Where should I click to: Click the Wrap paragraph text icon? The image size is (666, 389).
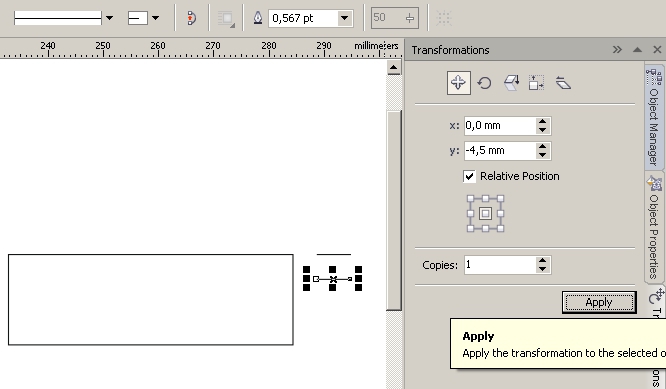pyautogui.click(x=226, y=19)
